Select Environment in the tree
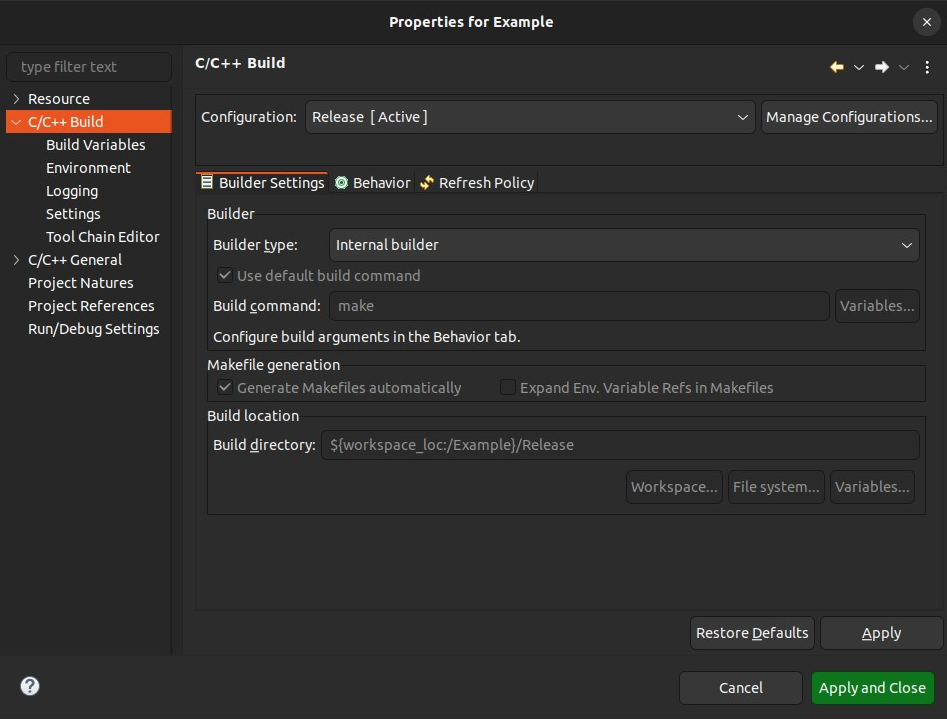Viewport: 947px width, 719px height. (88, 167)
